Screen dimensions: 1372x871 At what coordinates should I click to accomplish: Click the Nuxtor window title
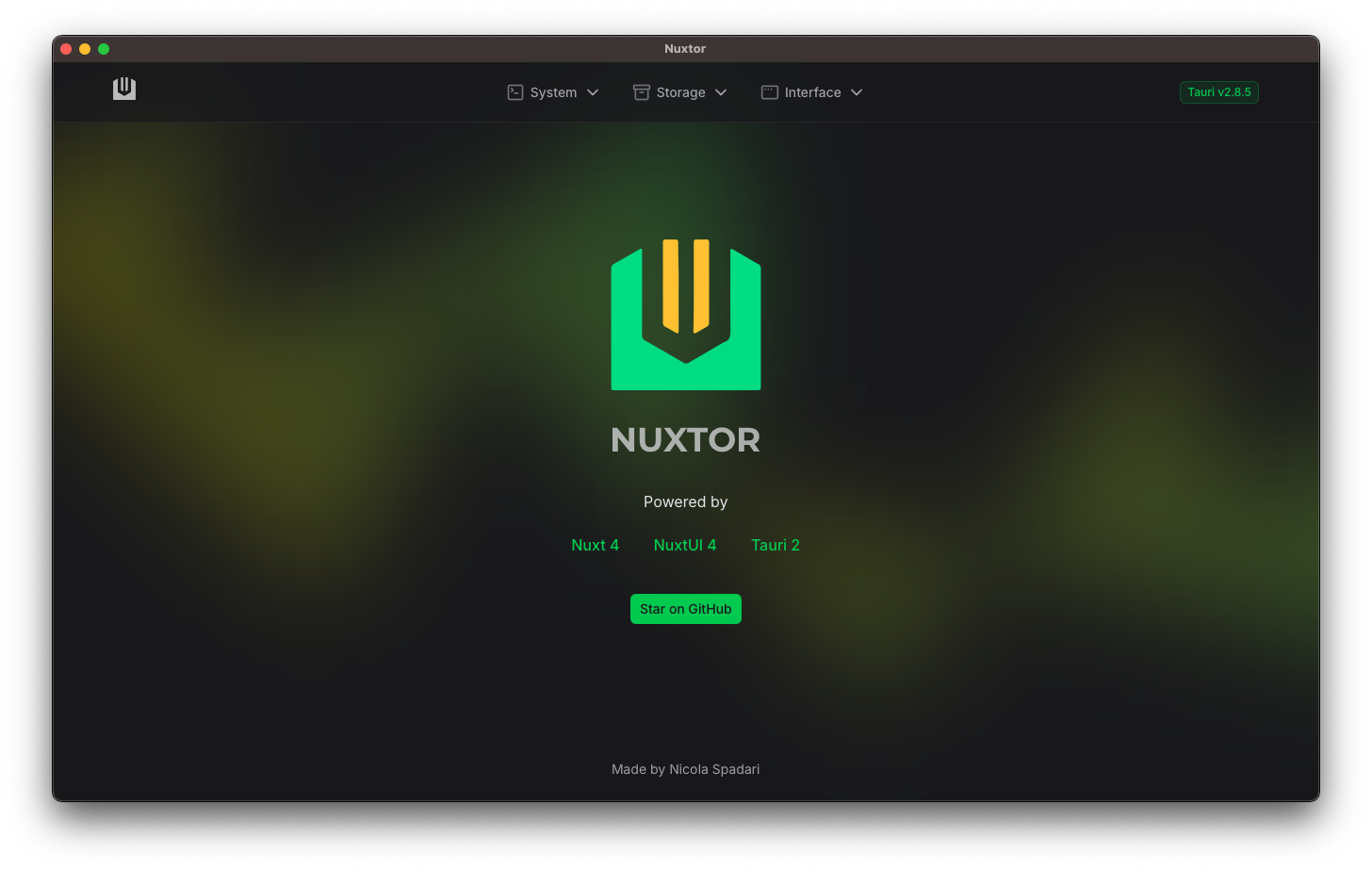[x=685, y=49]
